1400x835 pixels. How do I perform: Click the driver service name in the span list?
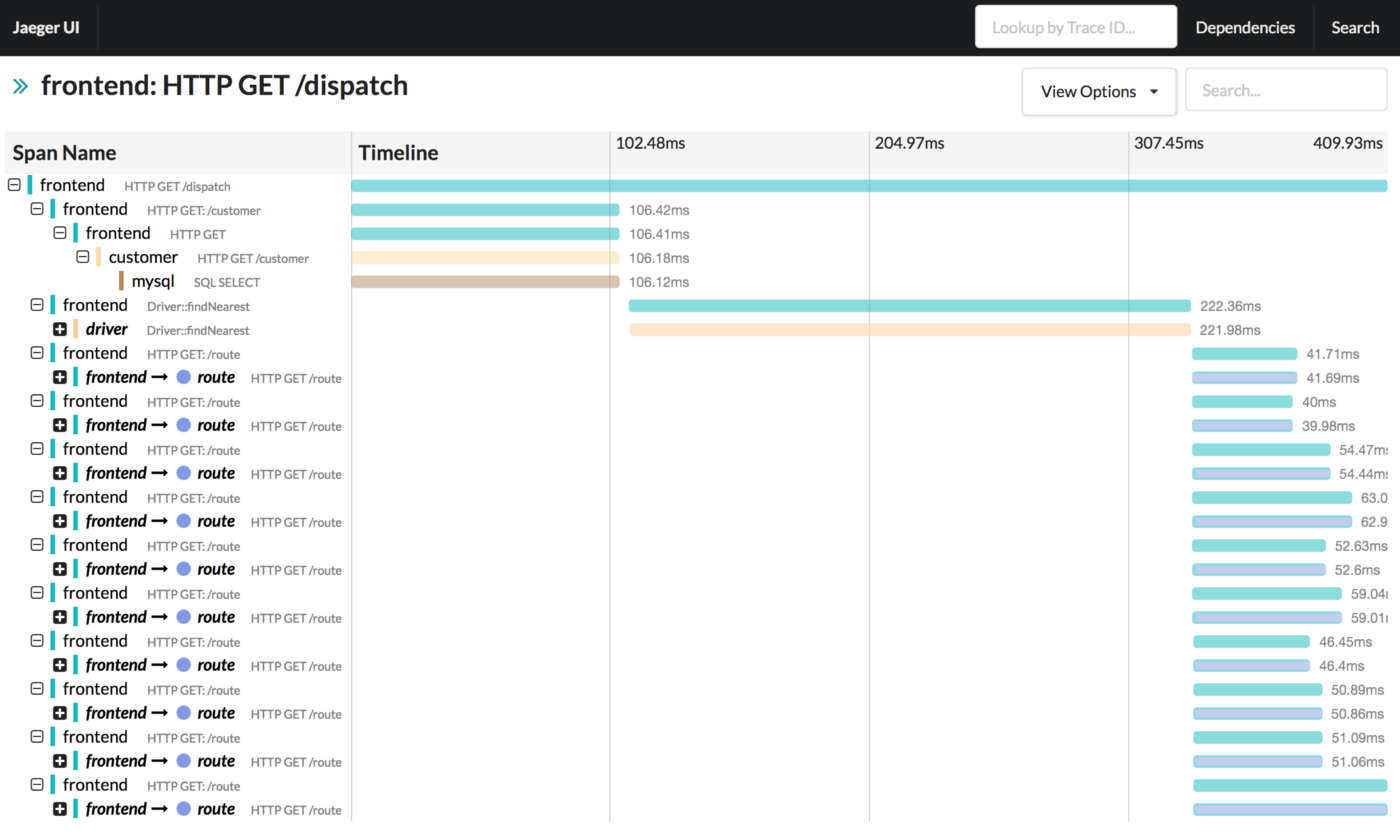(x=106, y=329)
